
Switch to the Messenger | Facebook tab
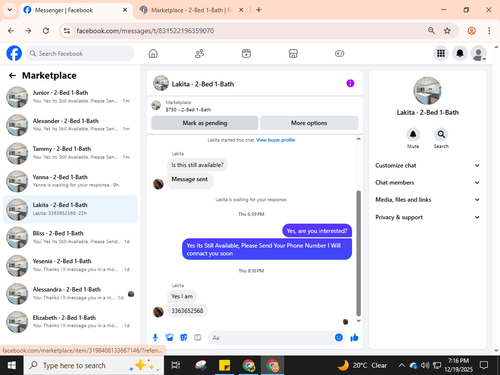tap(75, 10)
